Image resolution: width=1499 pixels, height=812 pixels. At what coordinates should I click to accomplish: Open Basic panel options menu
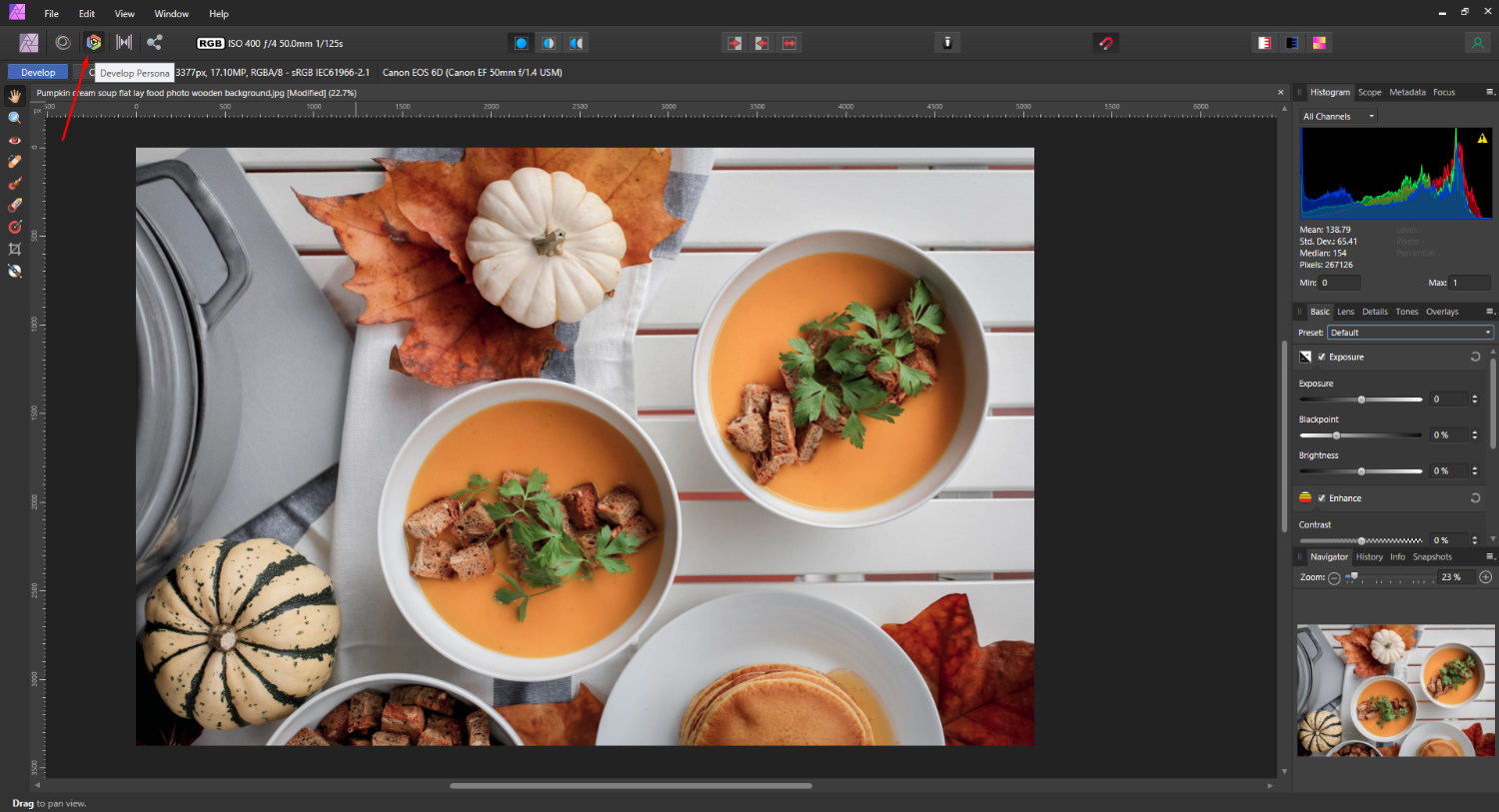click(1490, 312)
